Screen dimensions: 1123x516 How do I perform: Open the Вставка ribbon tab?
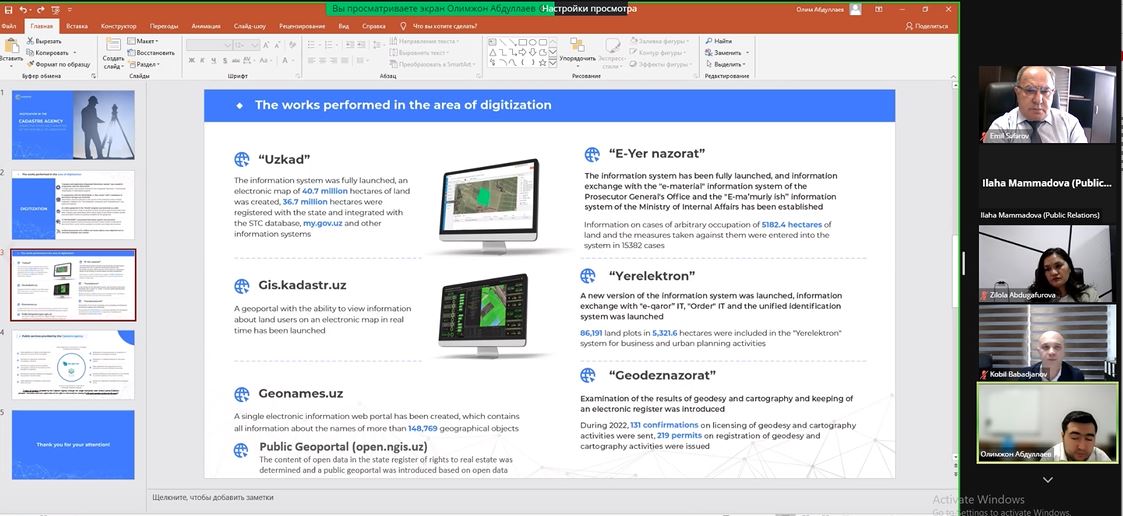tap(77, 26)
